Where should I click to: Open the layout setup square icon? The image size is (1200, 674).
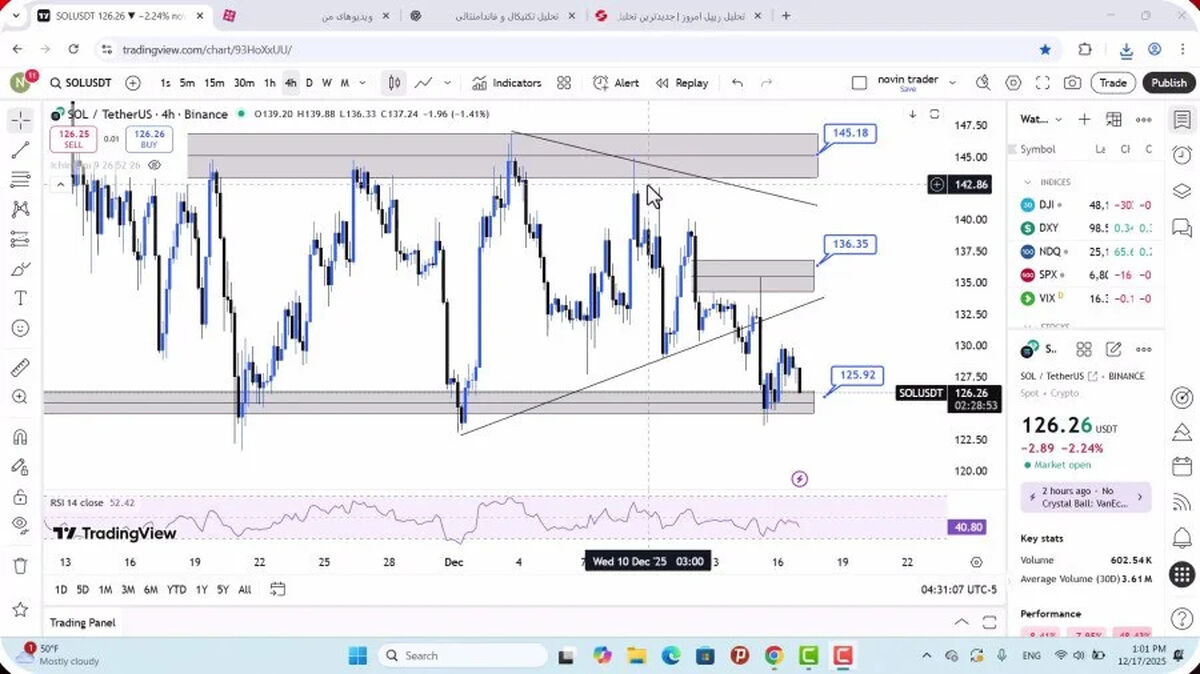click(859, 83)
